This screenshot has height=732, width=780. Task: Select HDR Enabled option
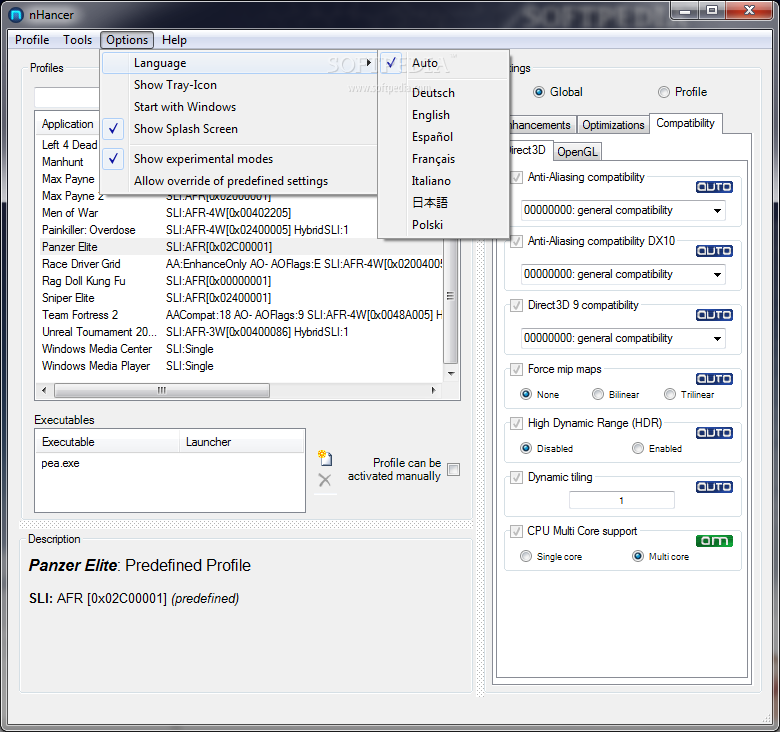coord(638,448)
